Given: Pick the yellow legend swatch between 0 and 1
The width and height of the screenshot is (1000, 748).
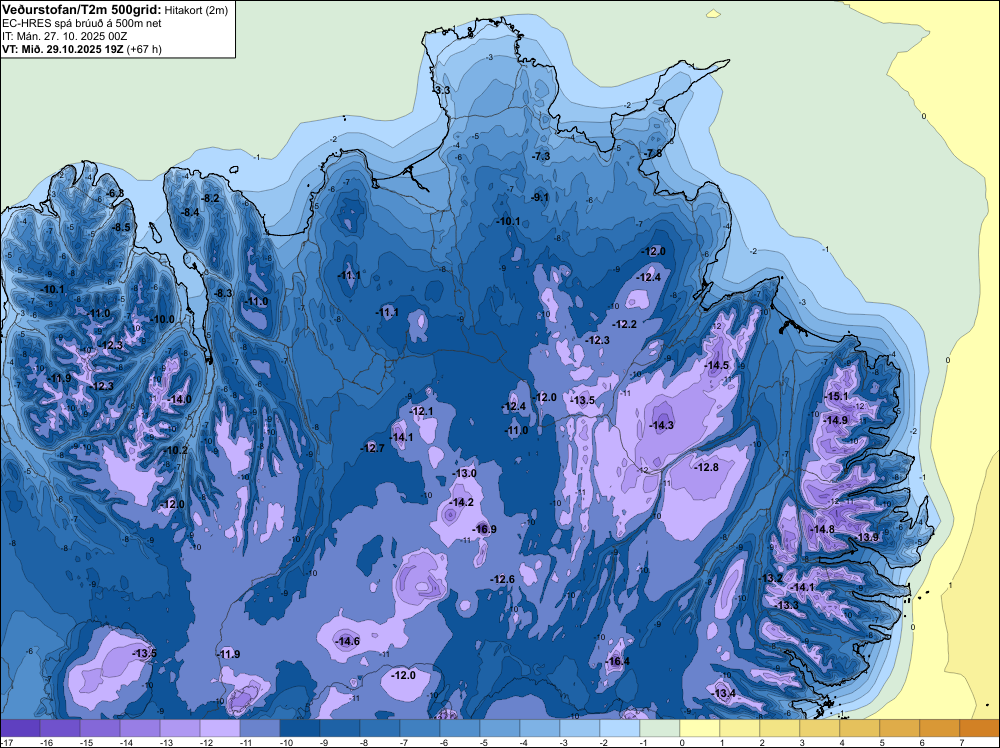Looking at the screenshot, I should (x=700, y=728).
